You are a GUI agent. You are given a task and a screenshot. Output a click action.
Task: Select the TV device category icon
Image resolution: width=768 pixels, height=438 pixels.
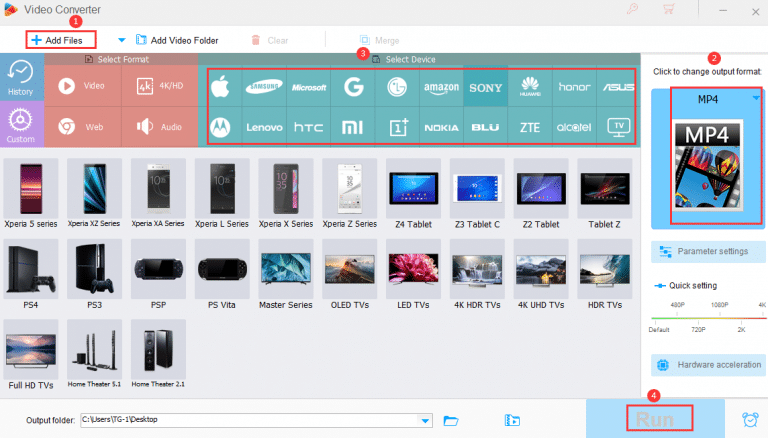(x=619, y=127)
